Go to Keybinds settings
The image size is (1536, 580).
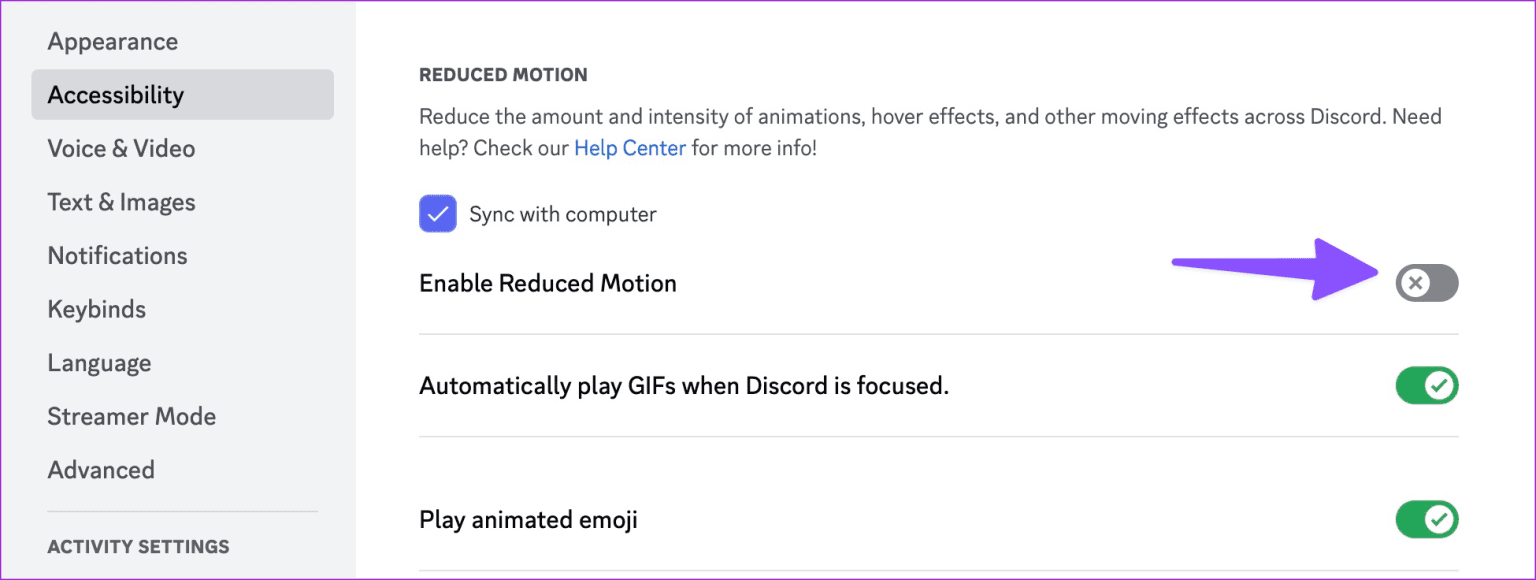(x=96, y=309)
